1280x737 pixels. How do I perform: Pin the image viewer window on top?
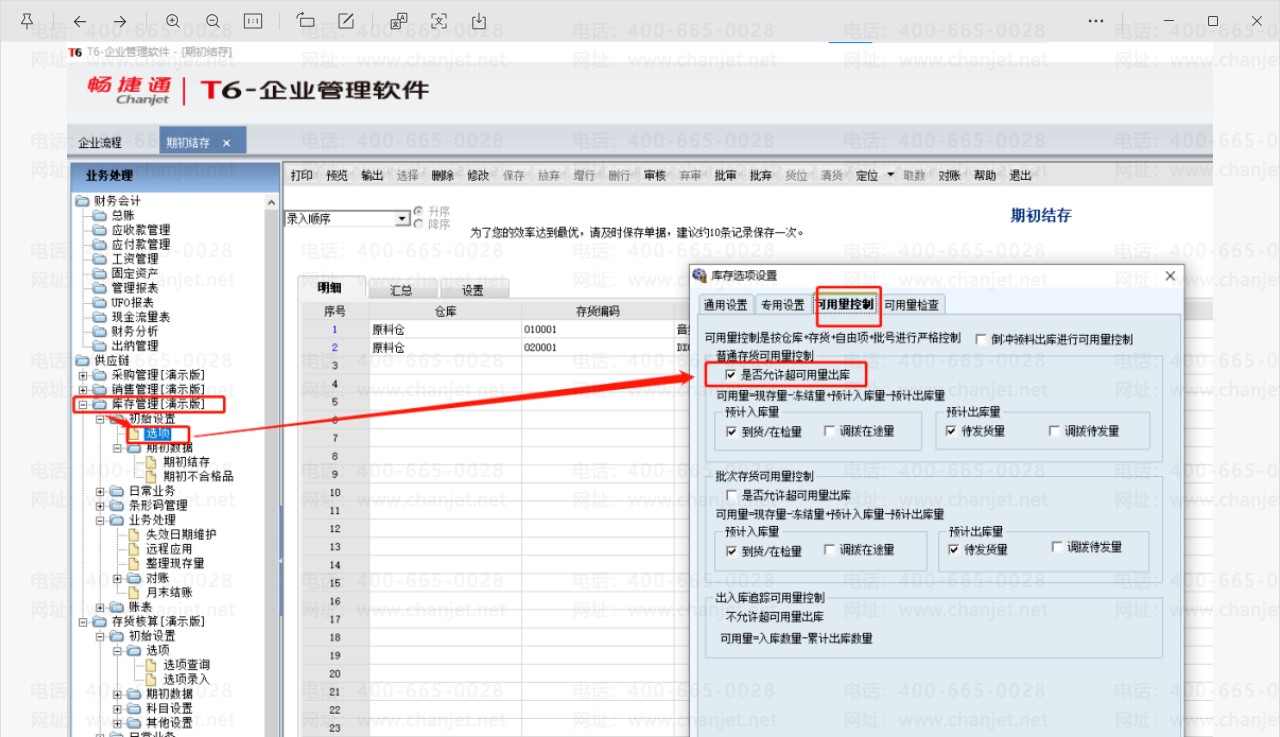(27, 21)
